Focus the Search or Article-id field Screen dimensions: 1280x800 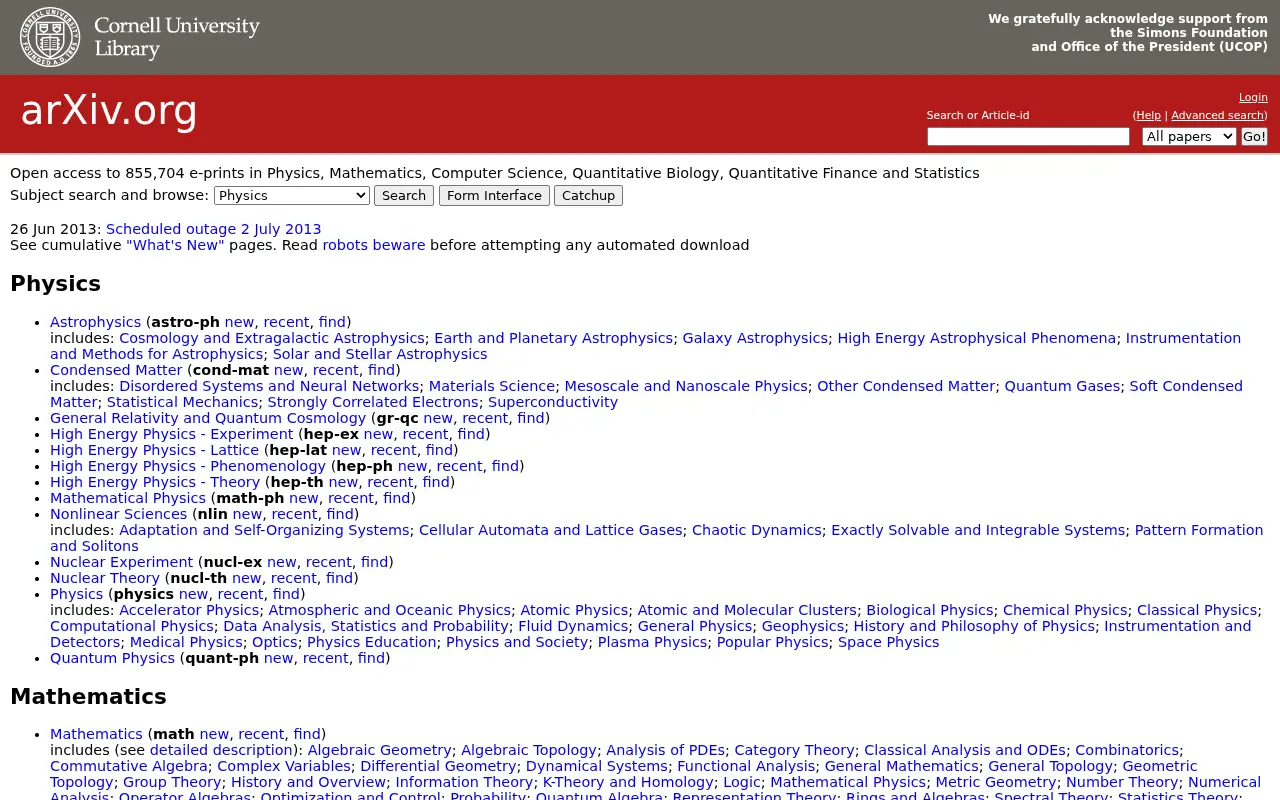(x=1028, y=136)
